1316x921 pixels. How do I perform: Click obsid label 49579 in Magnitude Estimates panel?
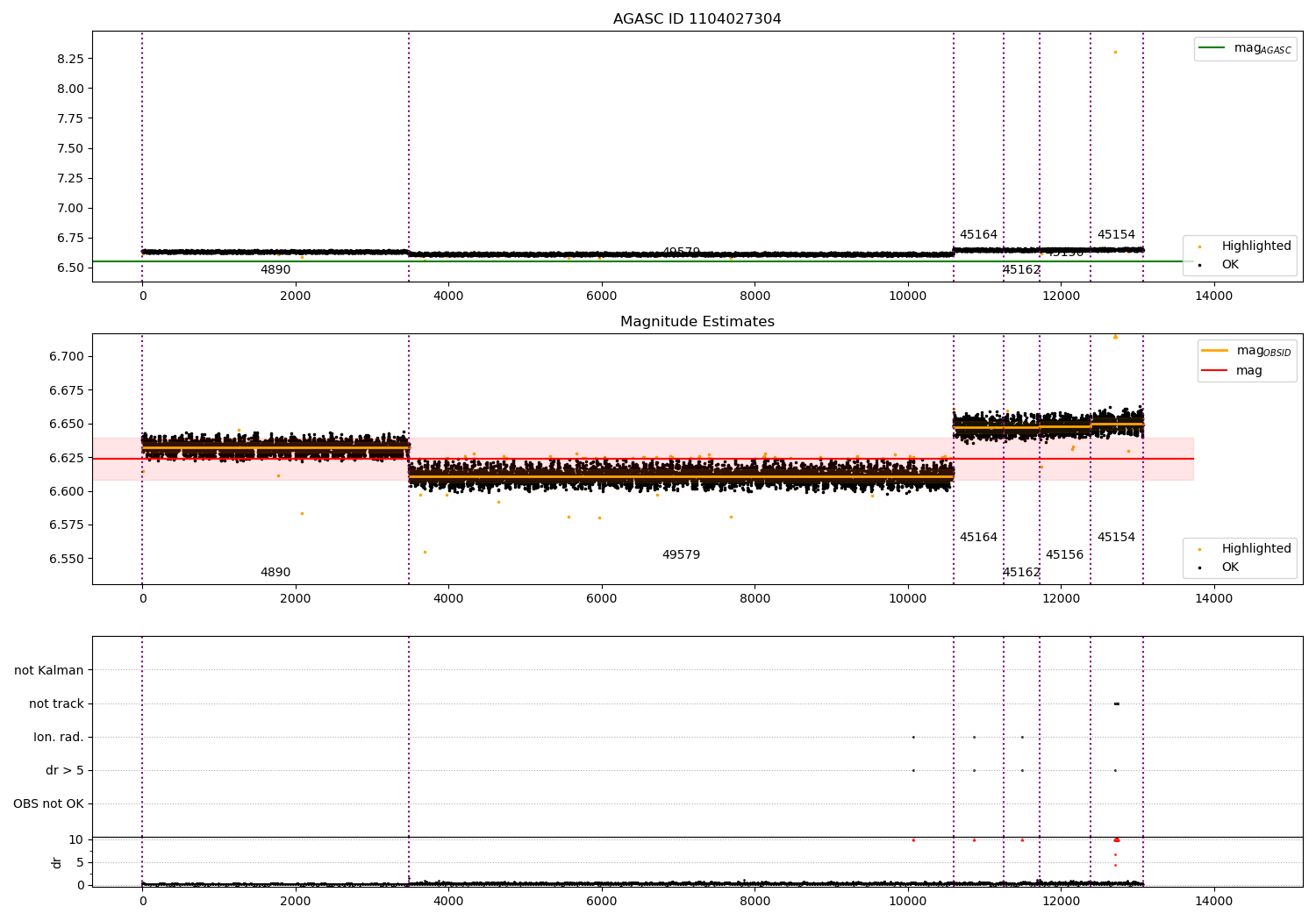coord(681,555)
